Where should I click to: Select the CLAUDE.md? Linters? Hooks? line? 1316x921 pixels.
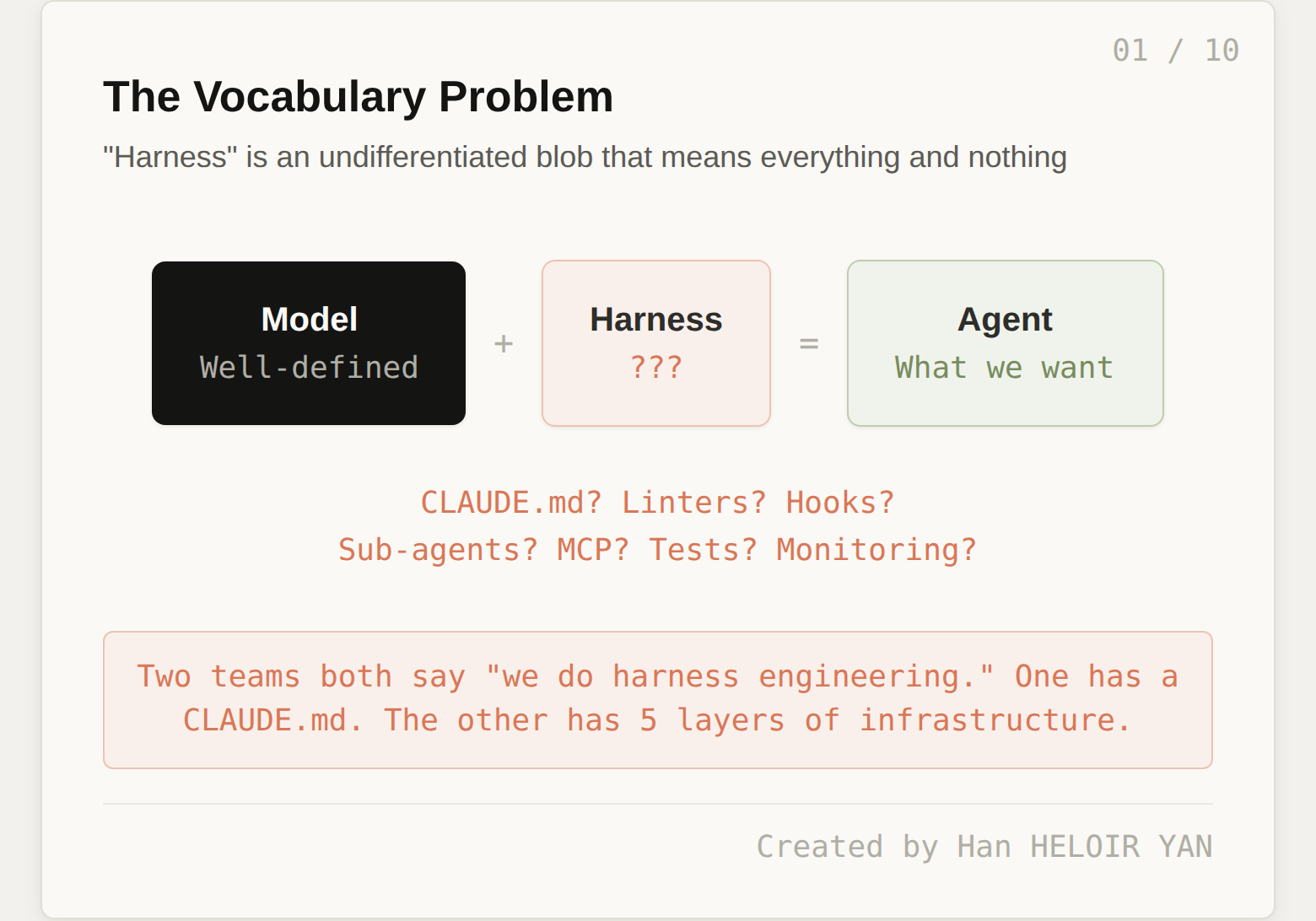656,502
